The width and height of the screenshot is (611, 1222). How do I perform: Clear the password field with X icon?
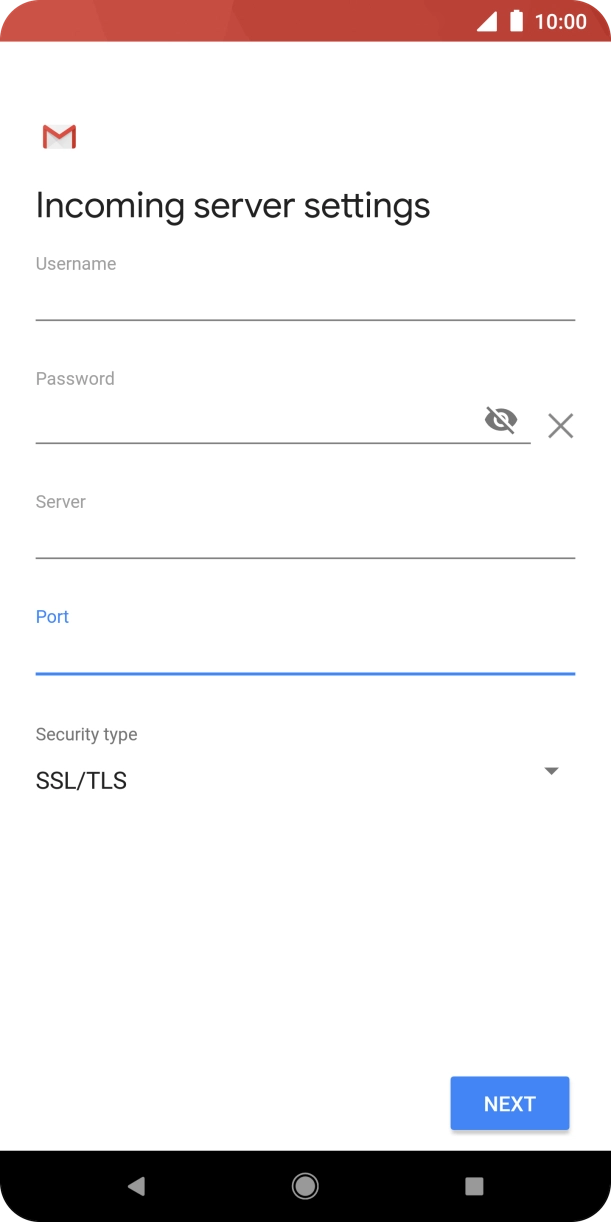[561, 426]
